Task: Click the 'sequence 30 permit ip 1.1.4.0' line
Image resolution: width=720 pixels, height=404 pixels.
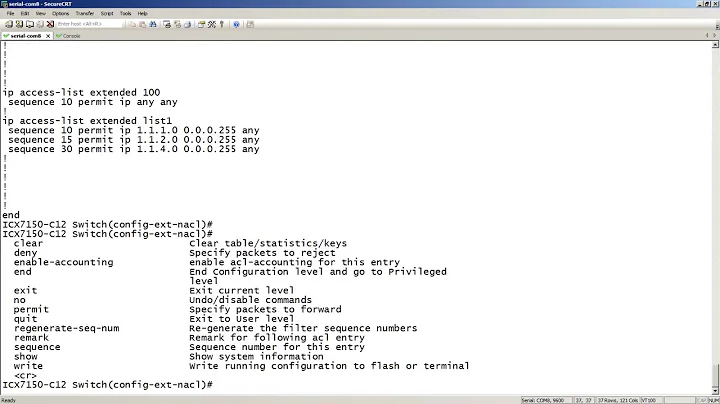Action: pos(134,149)
